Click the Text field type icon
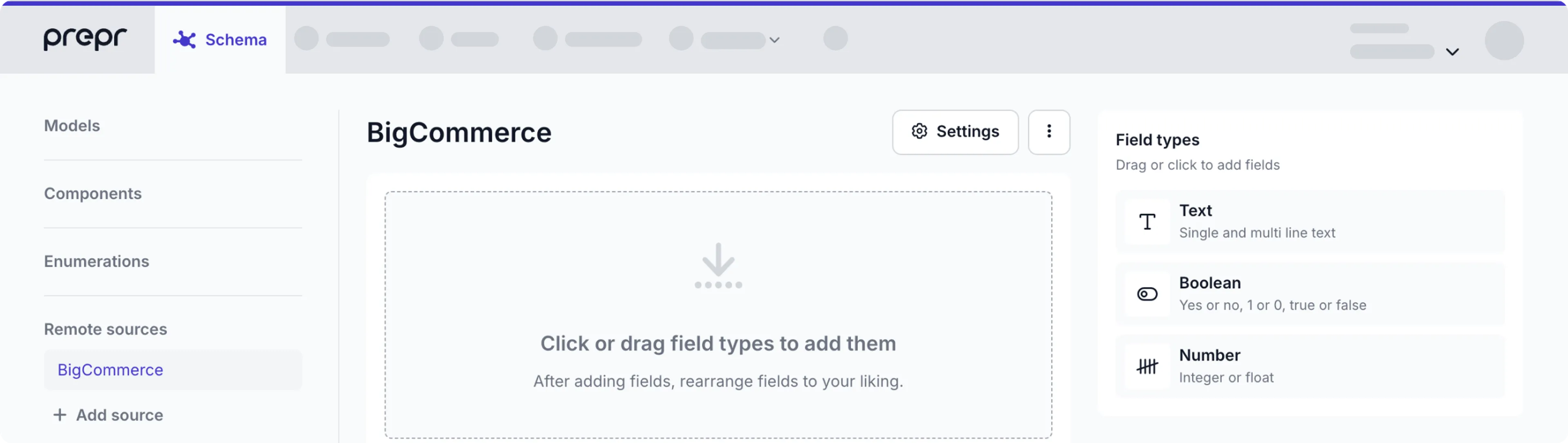 pyautogui.click(x=1147, y=222)
